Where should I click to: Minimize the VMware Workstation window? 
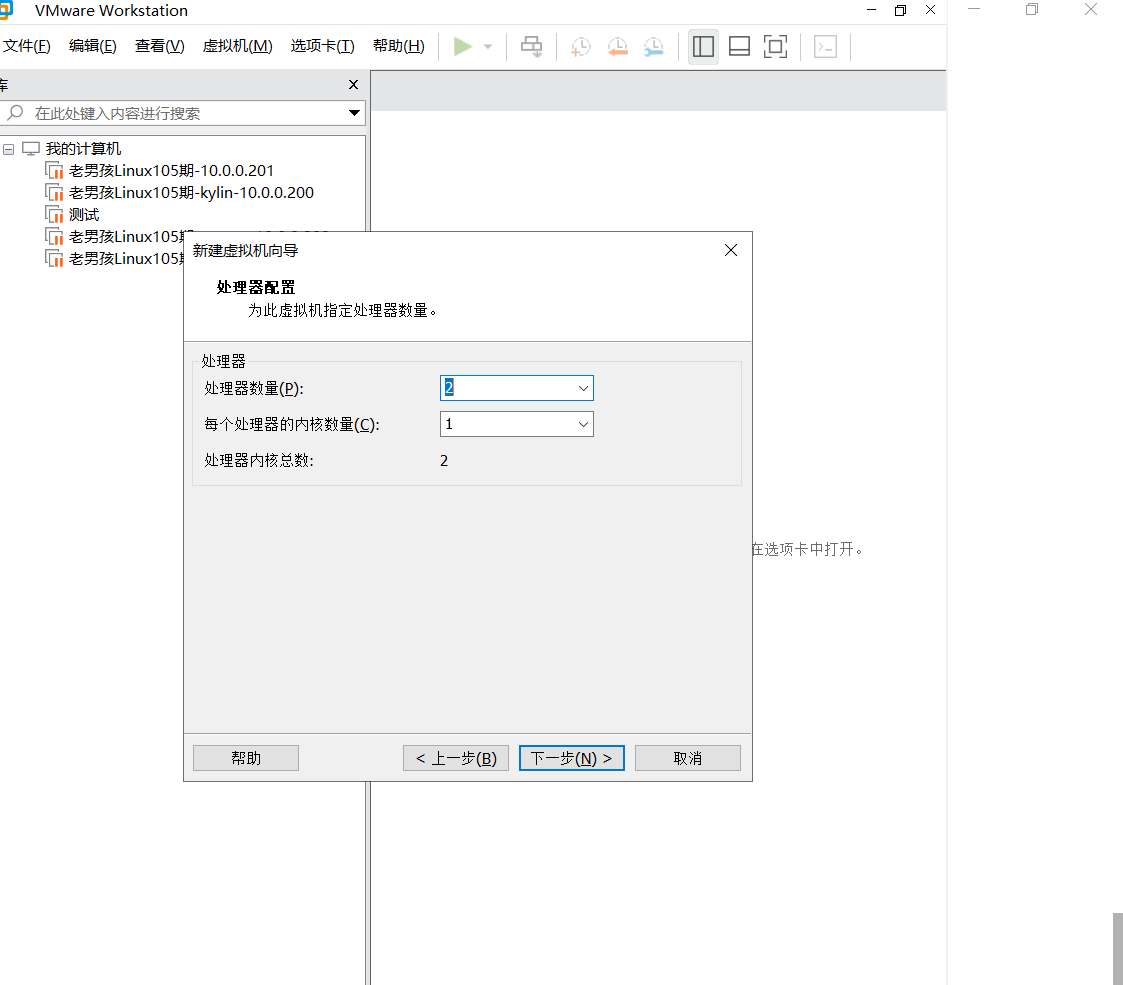(x=872, y=10)
